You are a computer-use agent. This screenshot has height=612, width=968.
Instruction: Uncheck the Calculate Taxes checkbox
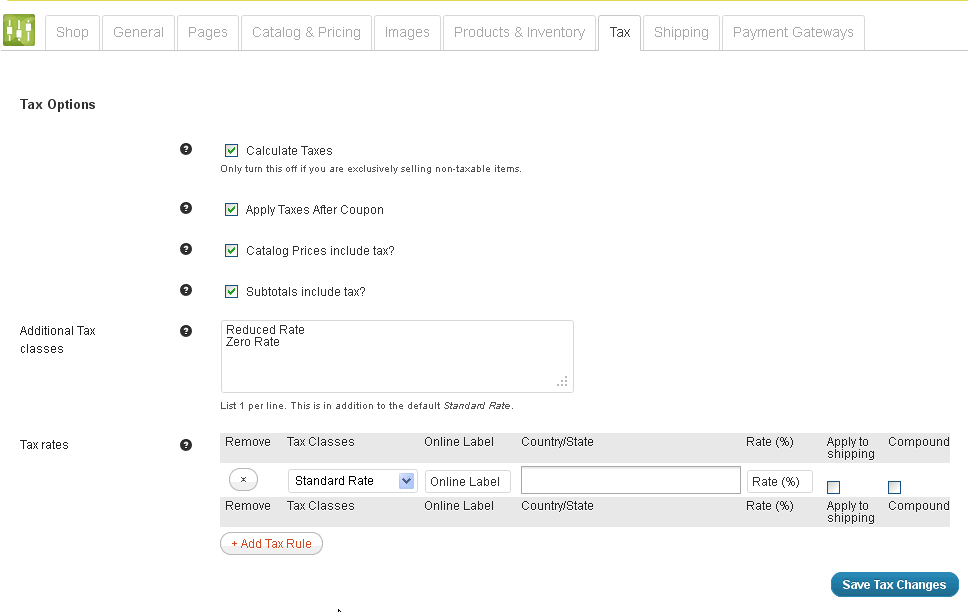(x=232, y=151)
